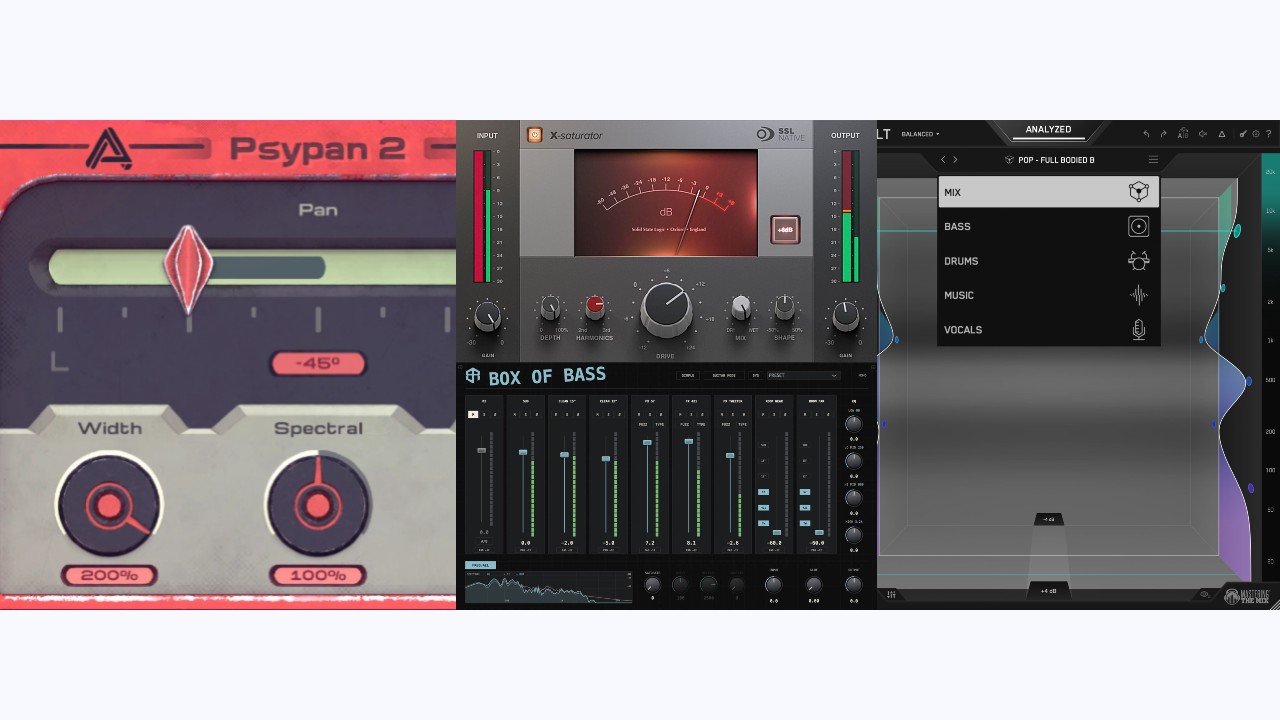Click the highlighted Freq All button

[480, 565]
